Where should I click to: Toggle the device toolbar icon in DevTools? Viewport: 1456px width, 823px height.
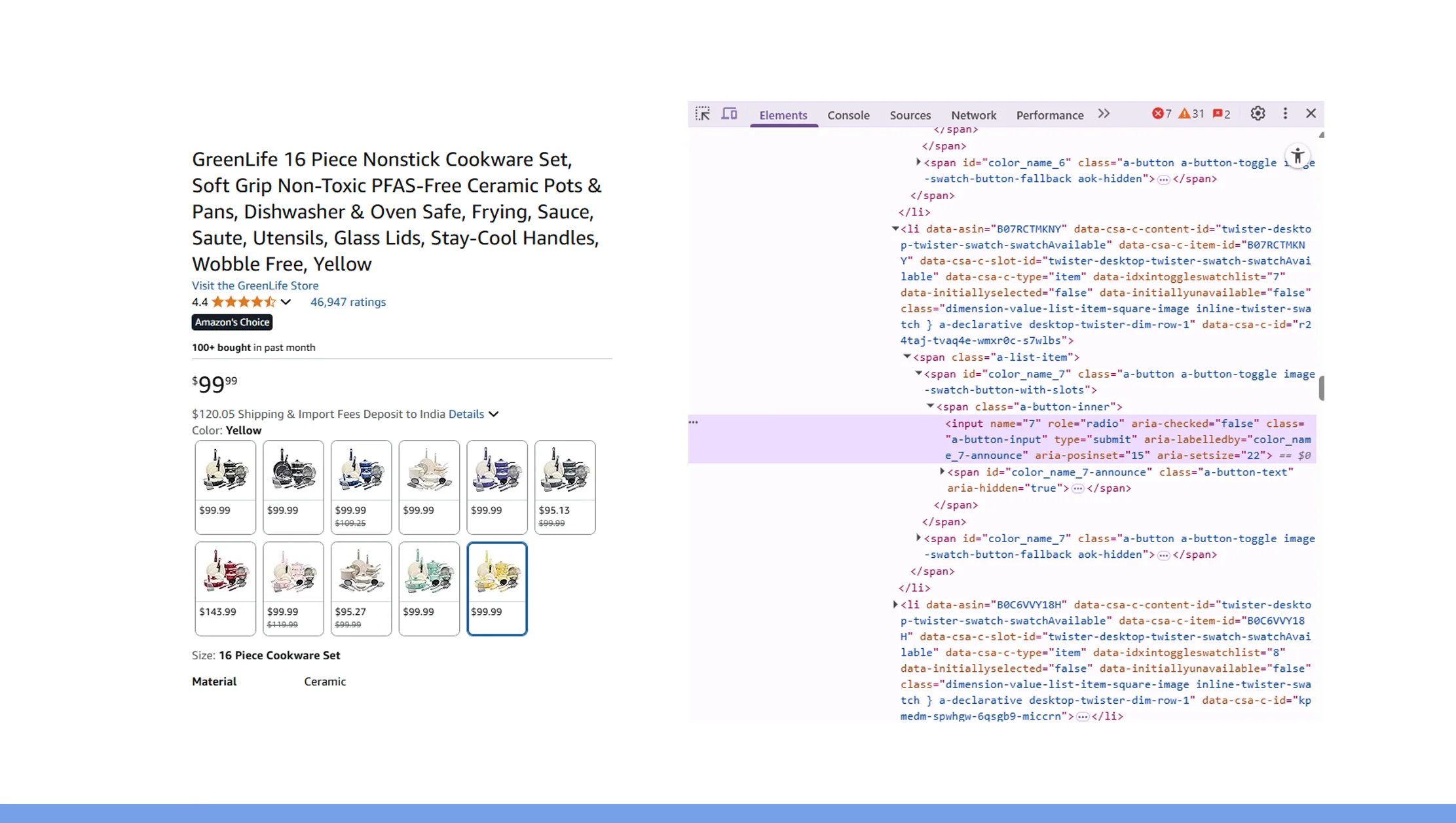tap(729, 114)
